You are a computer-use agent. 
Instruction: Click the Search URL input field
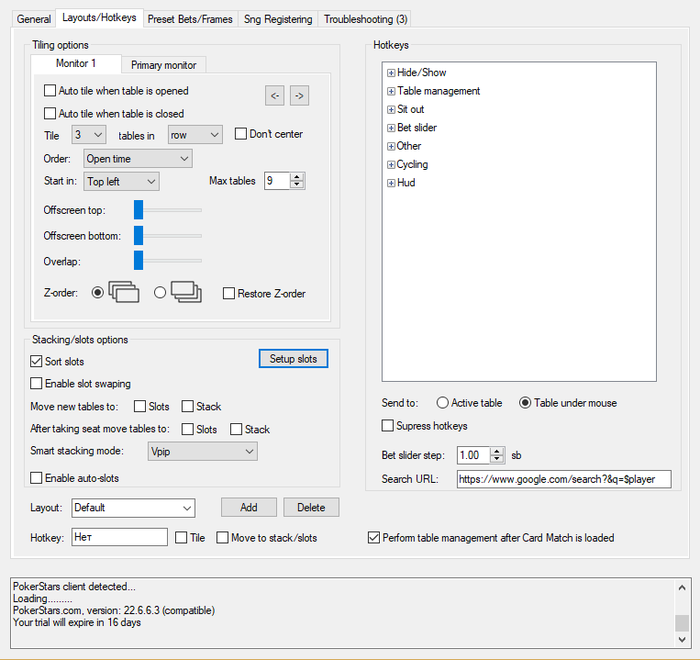(564, 479)
